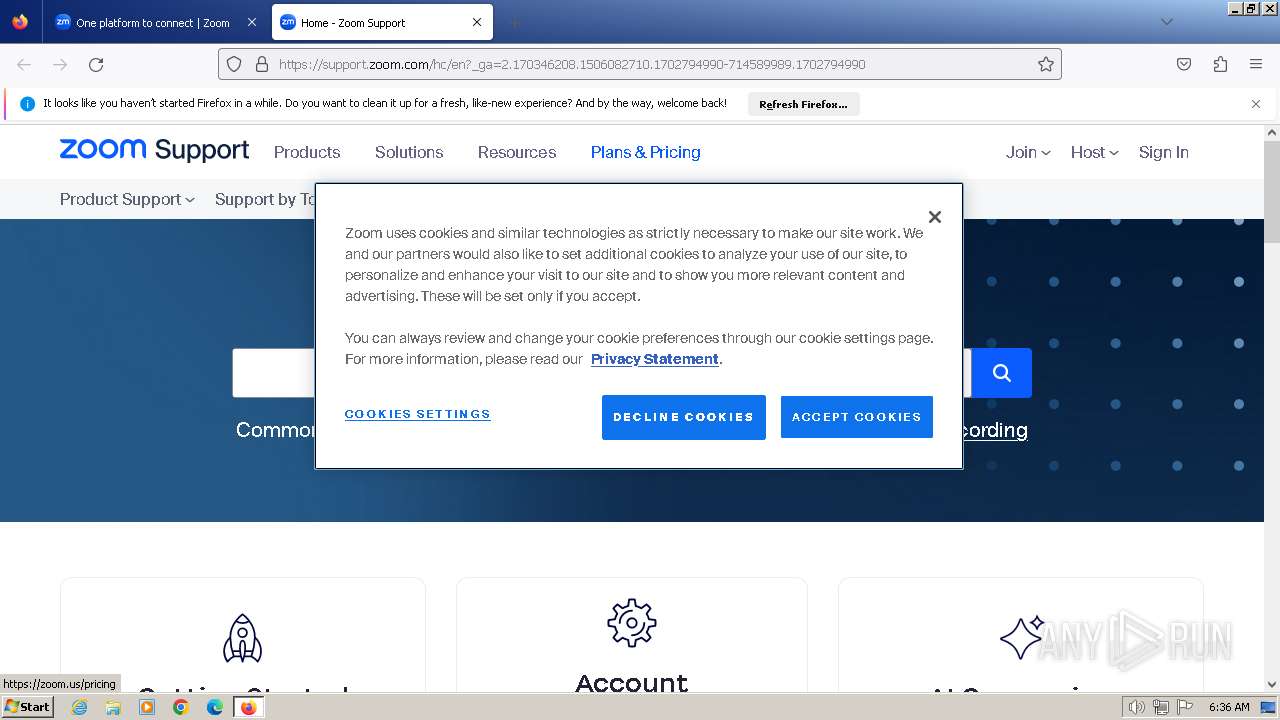
Task: Open Internet Explorer from the taskbar
Action: [x=79, y=707]
